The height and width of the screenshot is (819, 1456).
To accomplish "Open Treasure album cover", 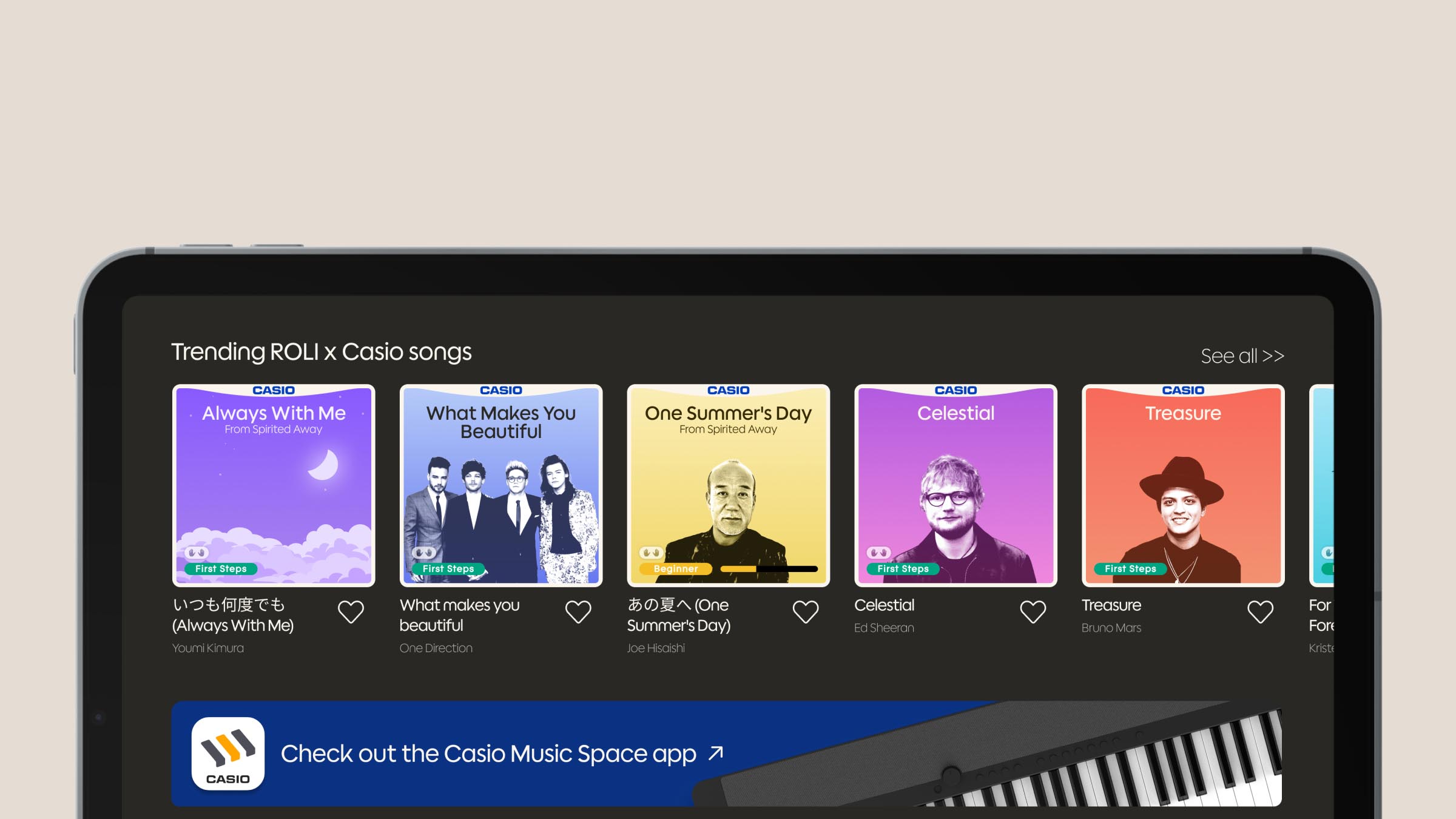I will tap(1183, 485).
